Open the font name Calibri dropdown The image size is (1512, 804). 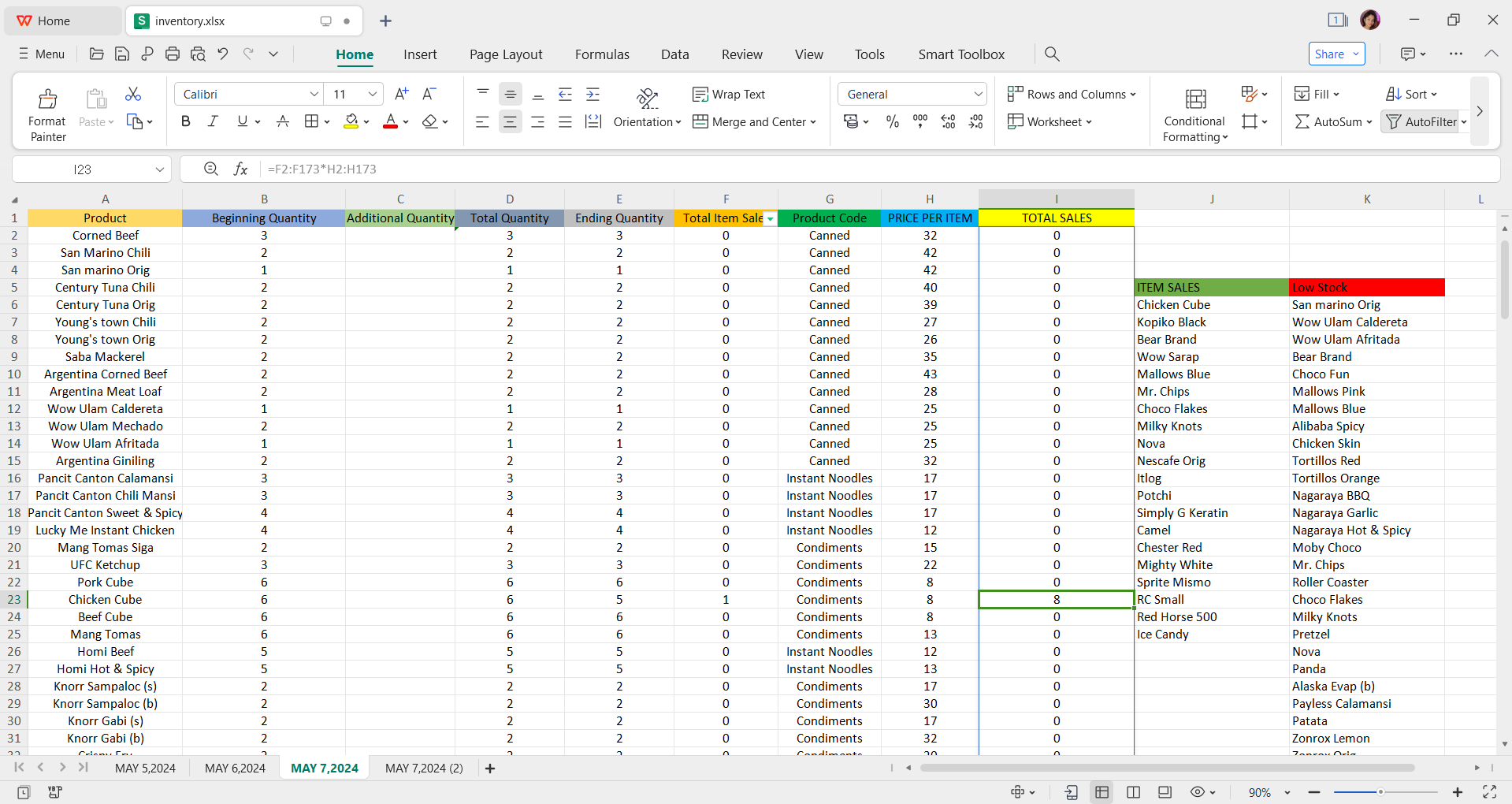coord(314,94)
